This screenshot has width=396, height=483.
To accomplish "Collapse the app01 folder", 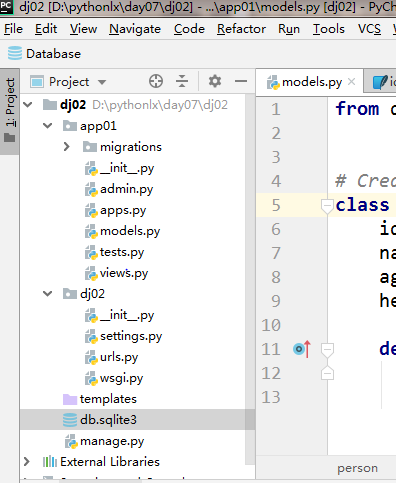I will click(x=48, y=126).
